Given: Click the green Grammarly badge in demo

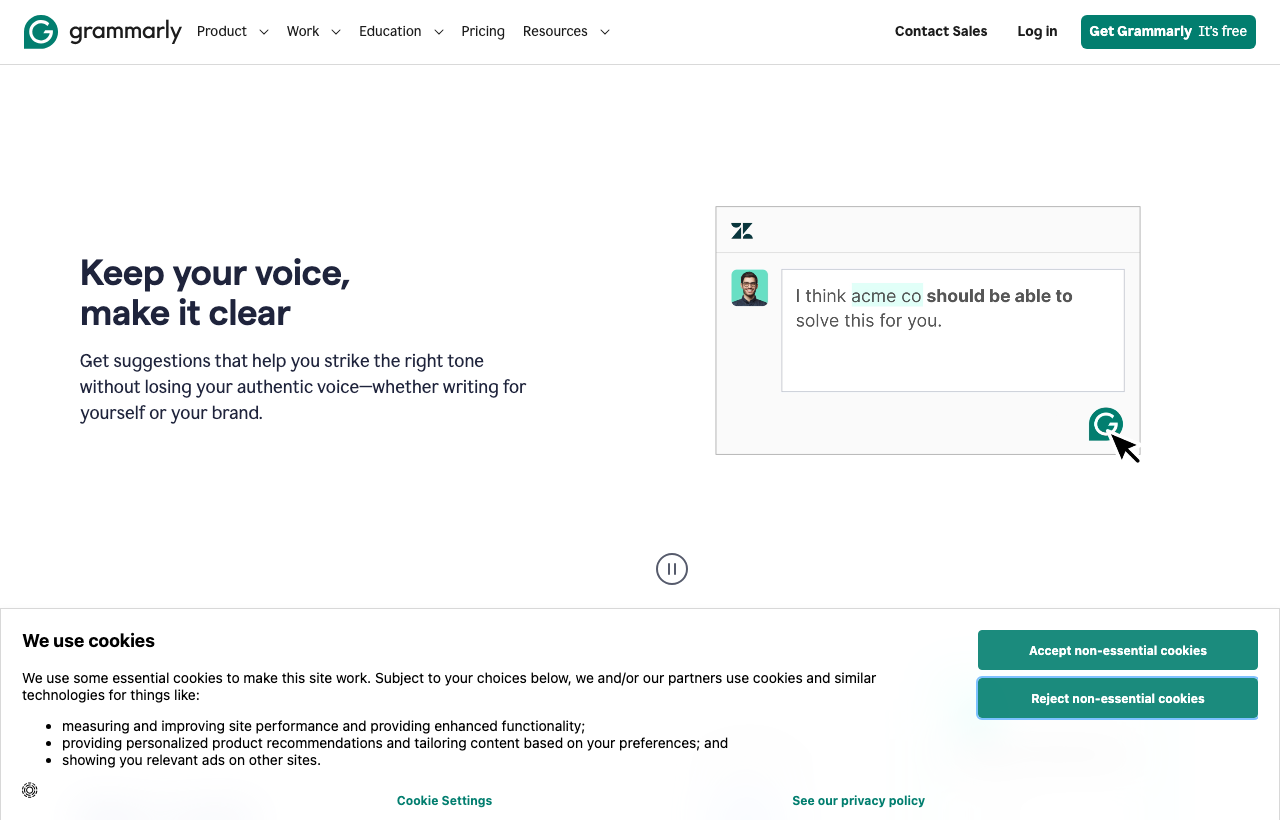Looking at the screenshot, I should 1106,424.
